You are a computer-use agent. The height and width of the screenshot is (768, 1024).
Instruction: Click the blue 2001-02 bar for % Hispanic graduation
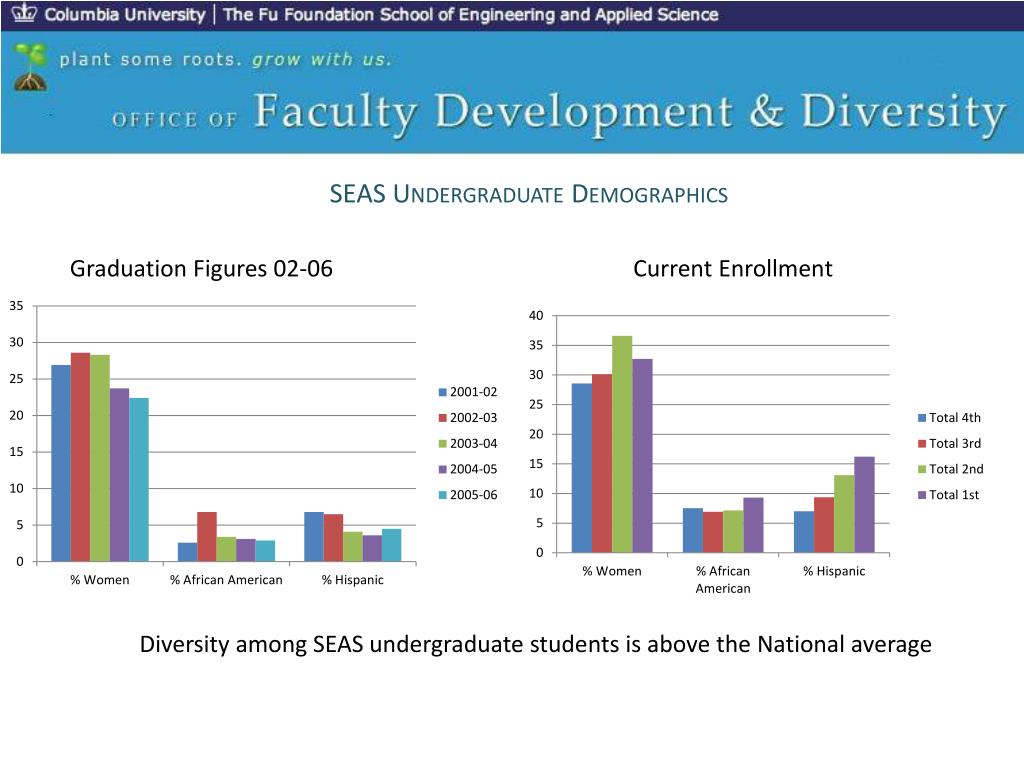(314, 537)
